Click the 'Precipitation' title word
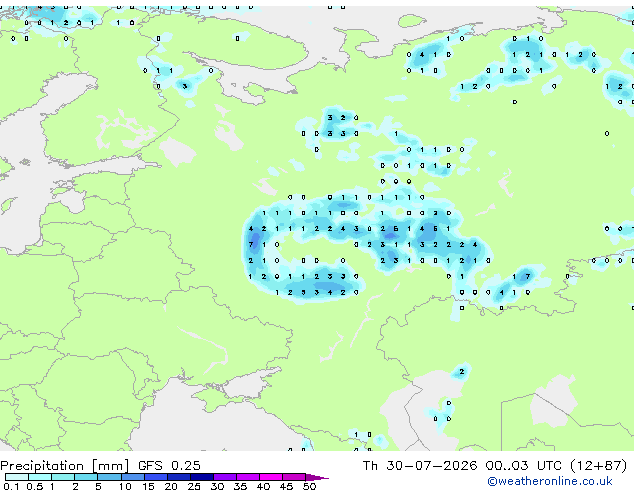This screenshot has height=490, width=634. coord(42,466)
